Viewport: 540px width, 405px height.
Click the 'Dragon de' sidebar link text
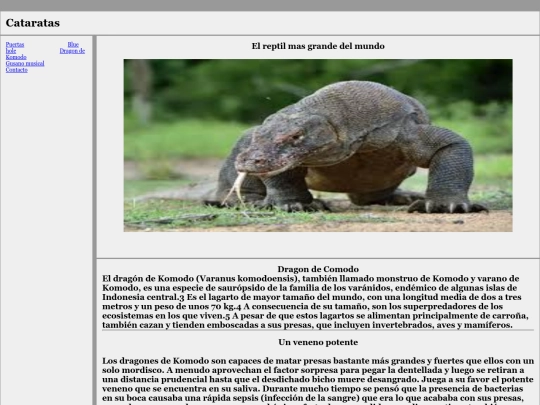pos(72,51)
